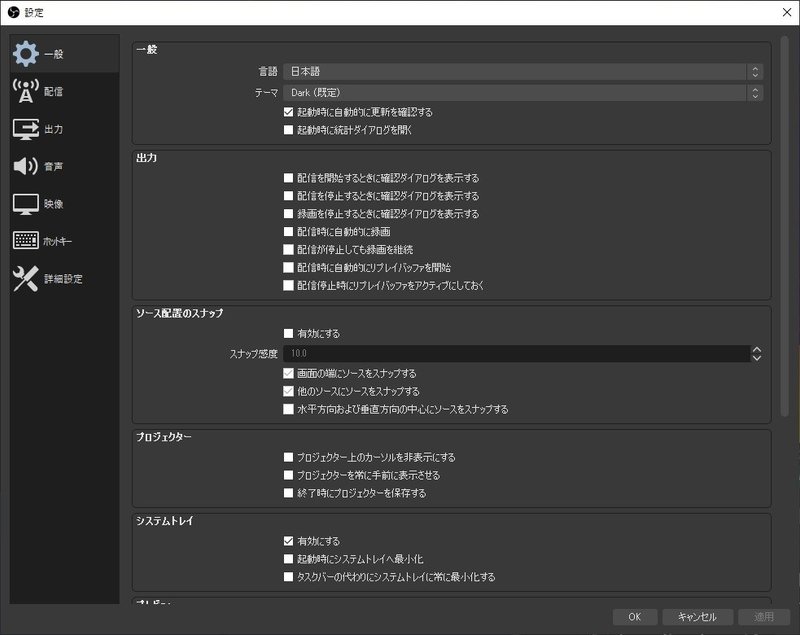Close the 設定 window
Image resolution: width=800 pixels, height=635 pixels.
click(x=787, y=12)
